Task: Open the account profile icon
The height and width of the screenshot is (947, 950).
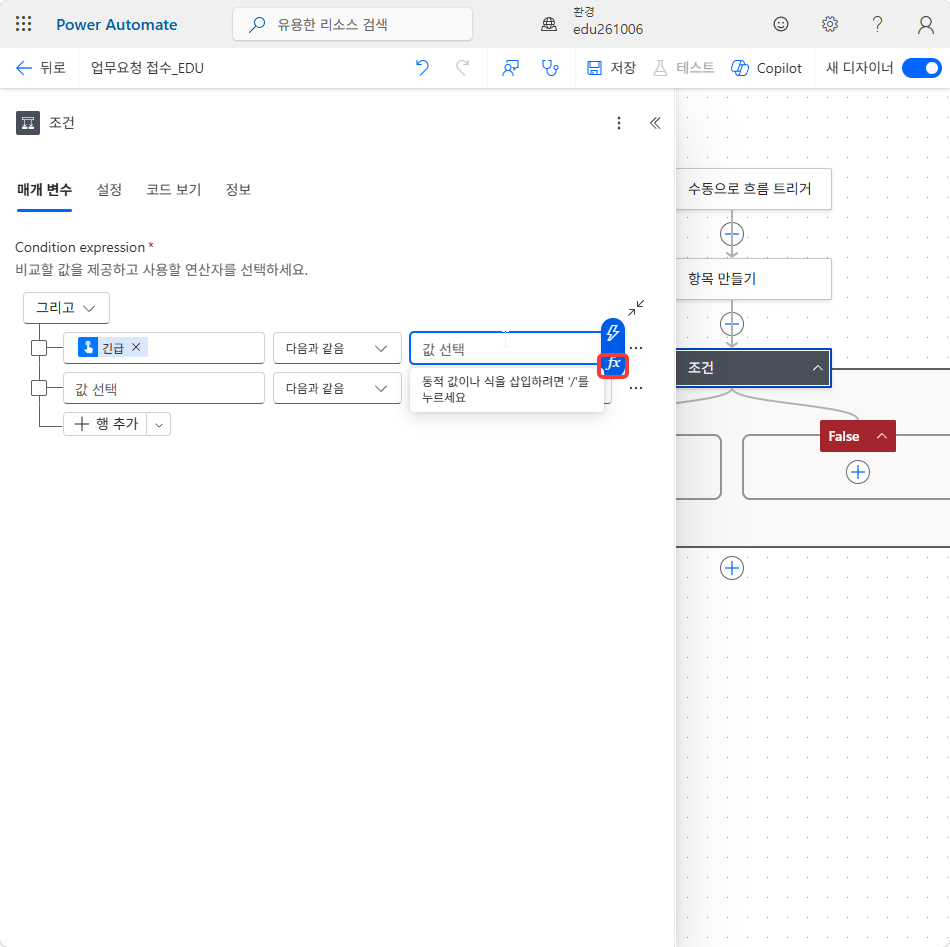Action: 925,24
